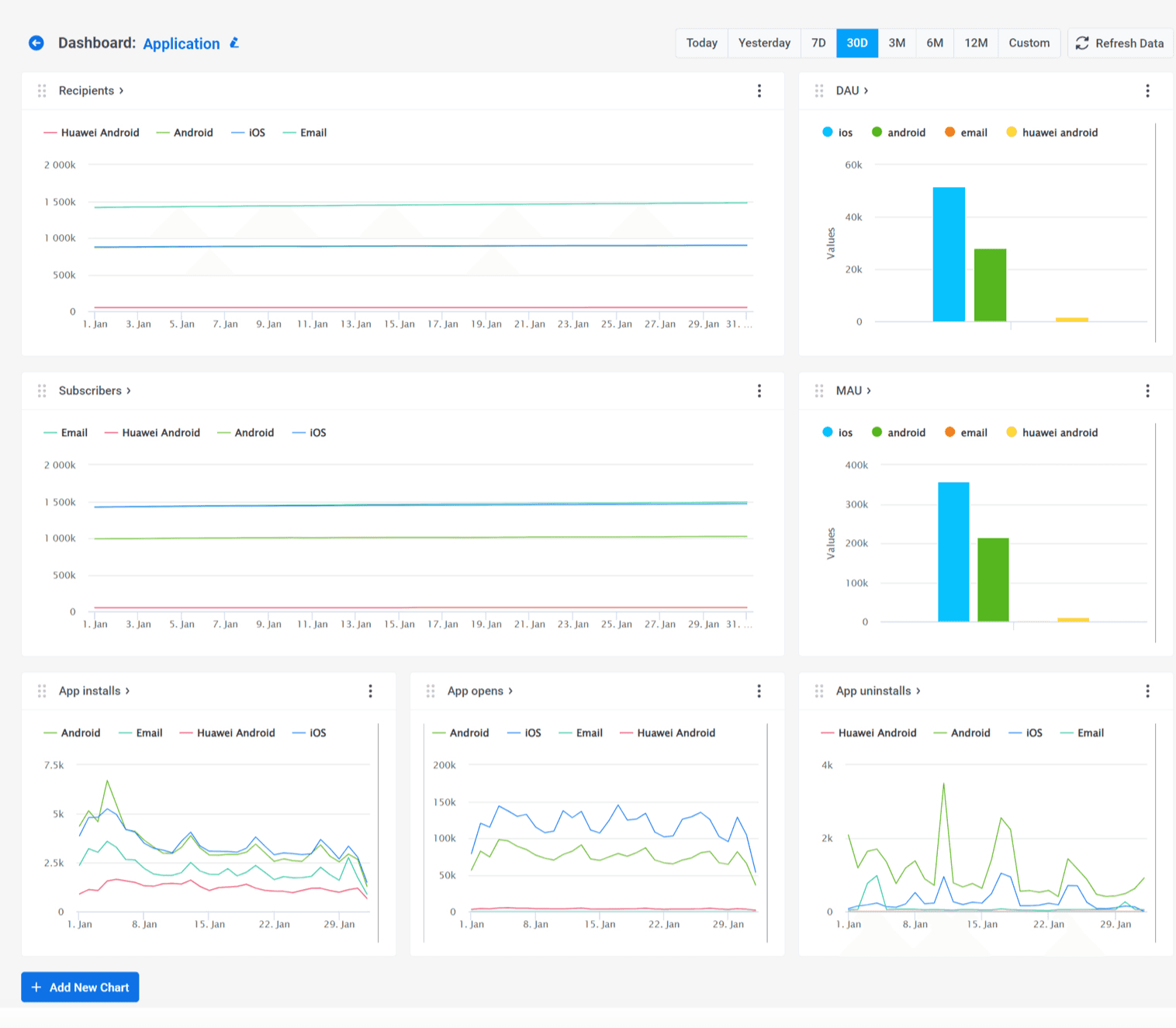Click the Add New Chart button
The width and height of the screenshot is (1176, 1028).
coord(80,987)
